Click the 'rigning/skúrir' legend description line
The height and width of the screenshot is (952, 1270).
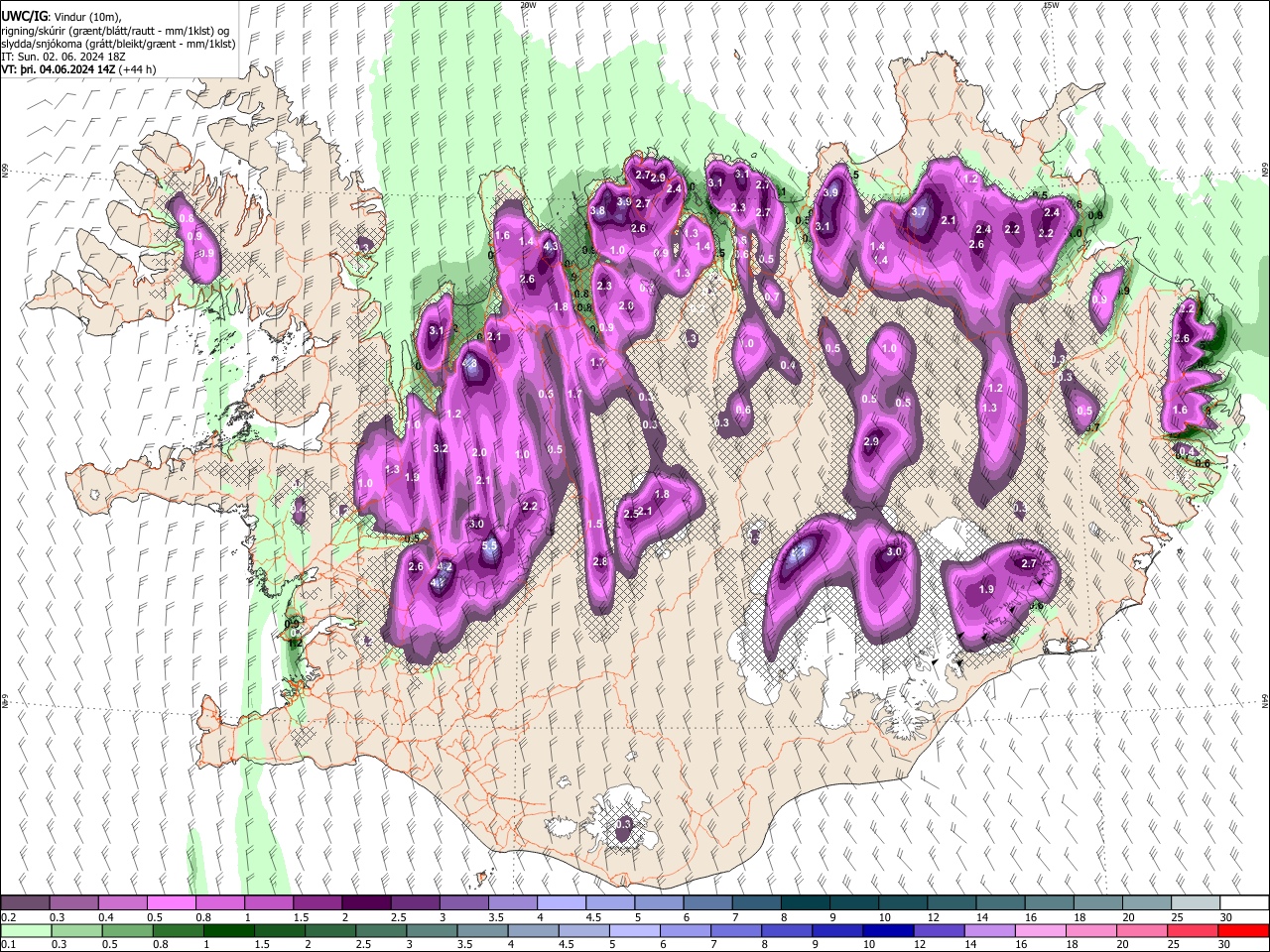click(114, 31)
